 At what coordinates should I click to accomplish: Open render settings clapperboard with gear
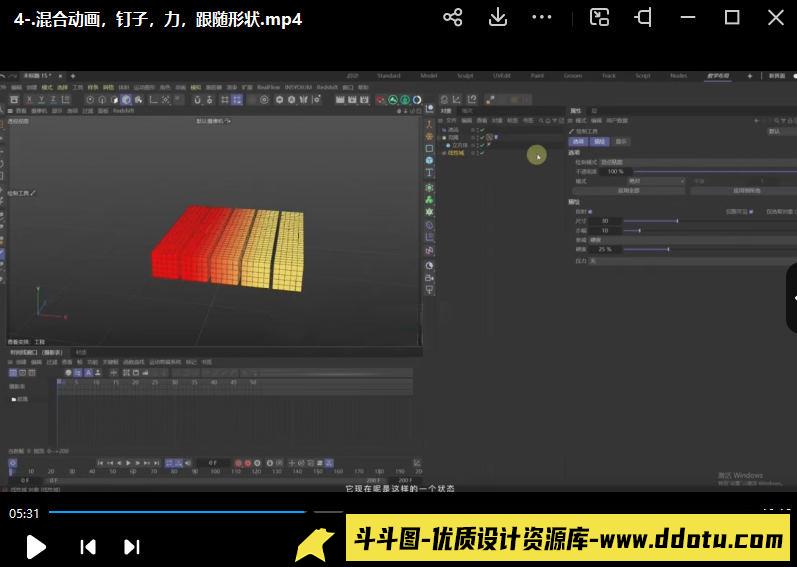tap(364, 100)
